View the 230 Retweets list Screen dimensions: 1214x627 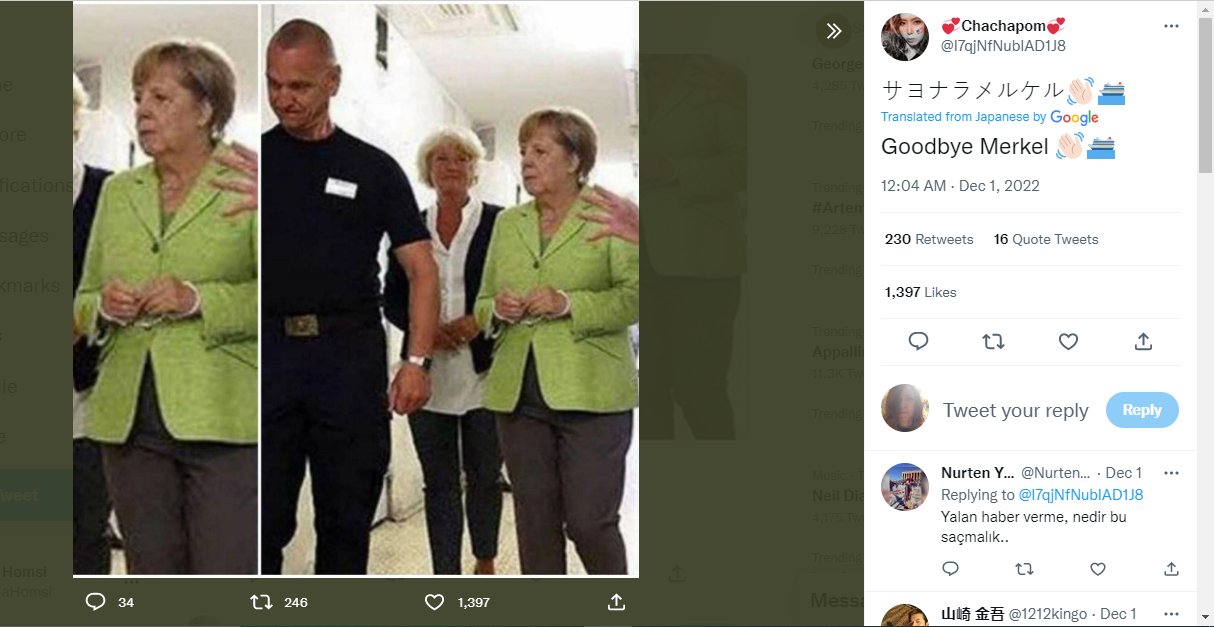click(x=929, y=239)
